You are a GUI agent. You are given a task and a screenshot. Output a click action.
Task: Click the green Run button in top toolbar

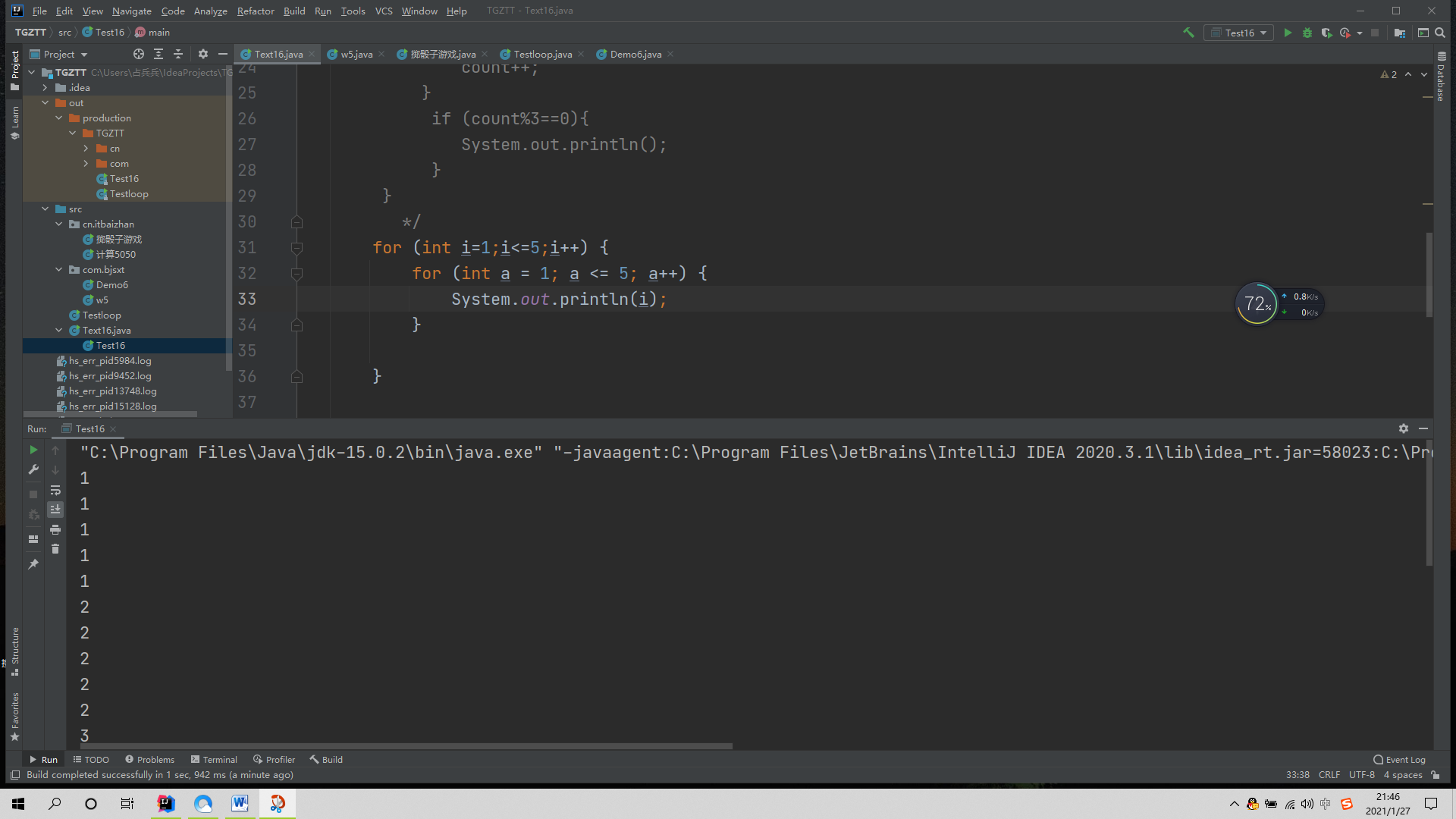[1288, 33]
